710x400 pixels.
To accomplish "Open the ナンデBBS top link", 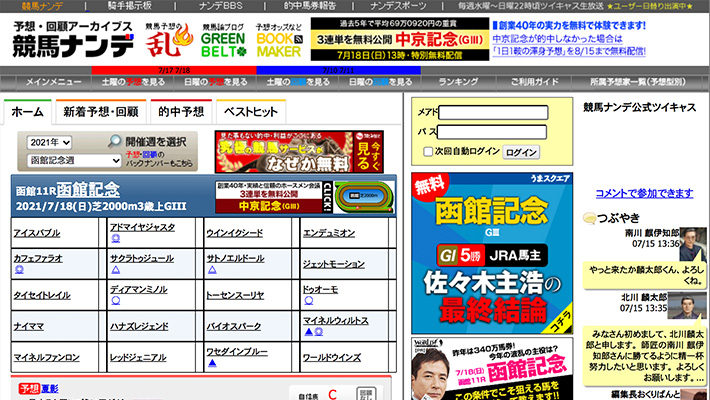I will 221,6.
